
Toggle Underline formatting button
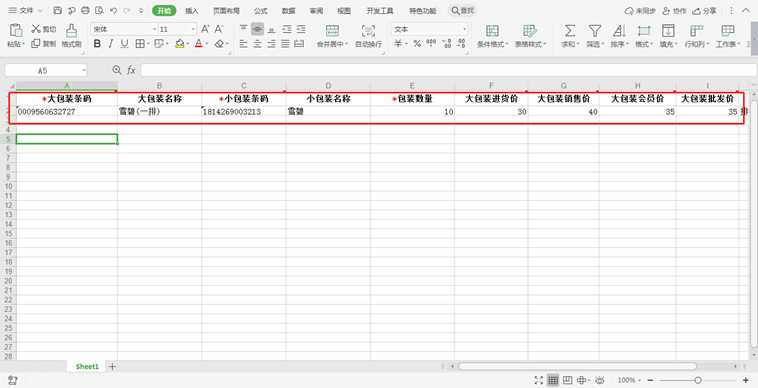[x=125, y=44]
